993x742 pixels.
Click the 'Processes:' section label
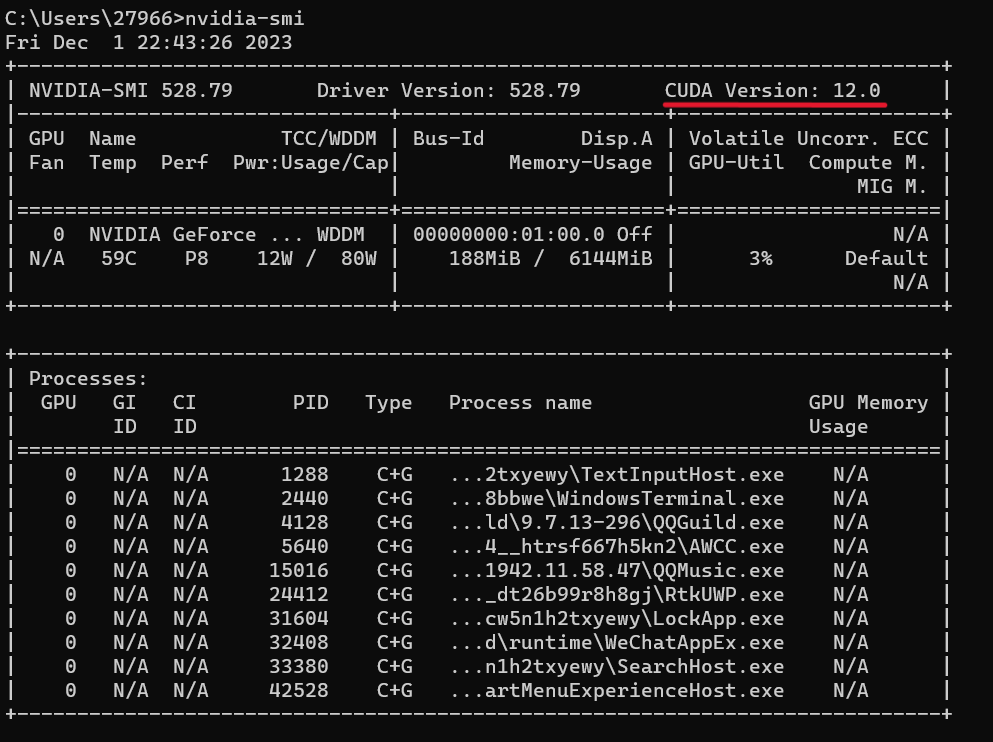pyautogui.click(x=88, y=379)
